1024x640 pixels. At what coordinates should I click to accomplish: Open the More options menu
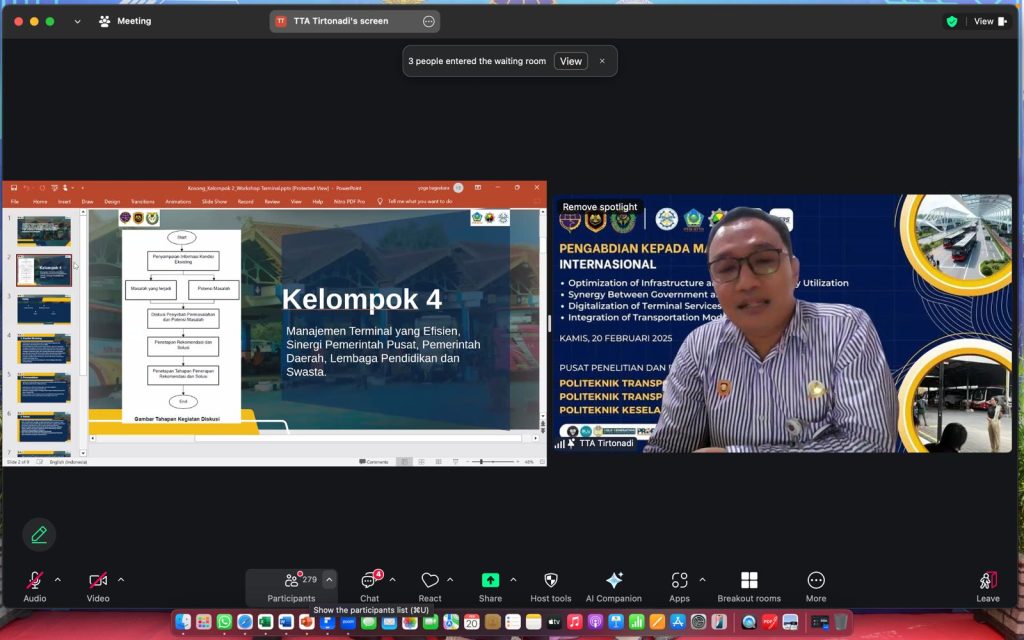[816, 586]
